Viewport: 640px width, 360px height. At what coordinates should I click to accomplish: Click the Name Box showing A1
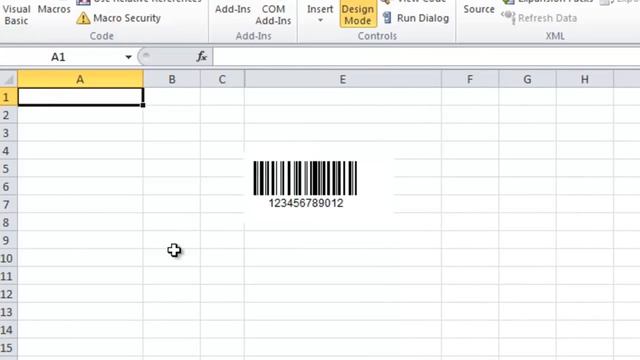tap(58, 57)
